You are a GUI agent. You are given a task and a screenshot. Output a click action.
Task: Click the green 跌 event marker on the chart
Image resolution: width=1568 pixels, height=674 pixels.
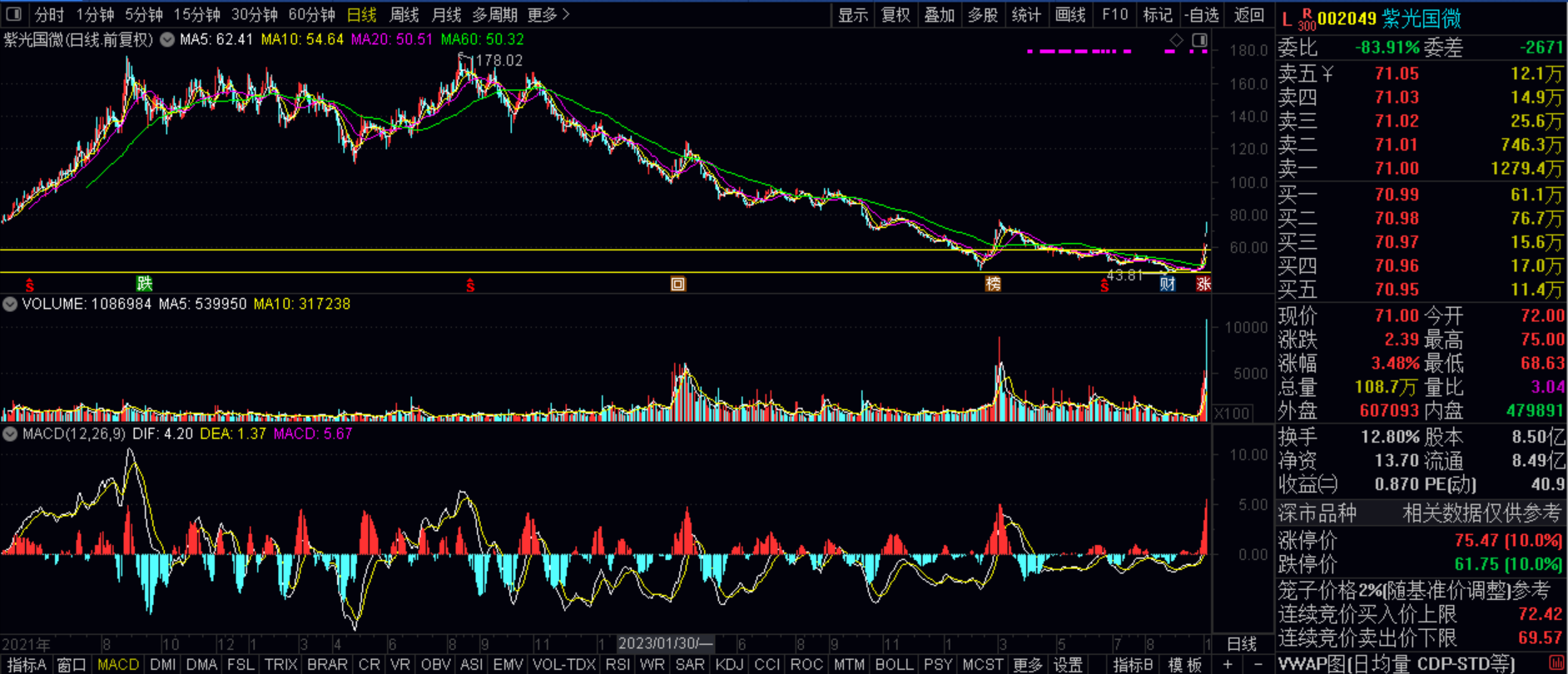(x=145, y=284)
